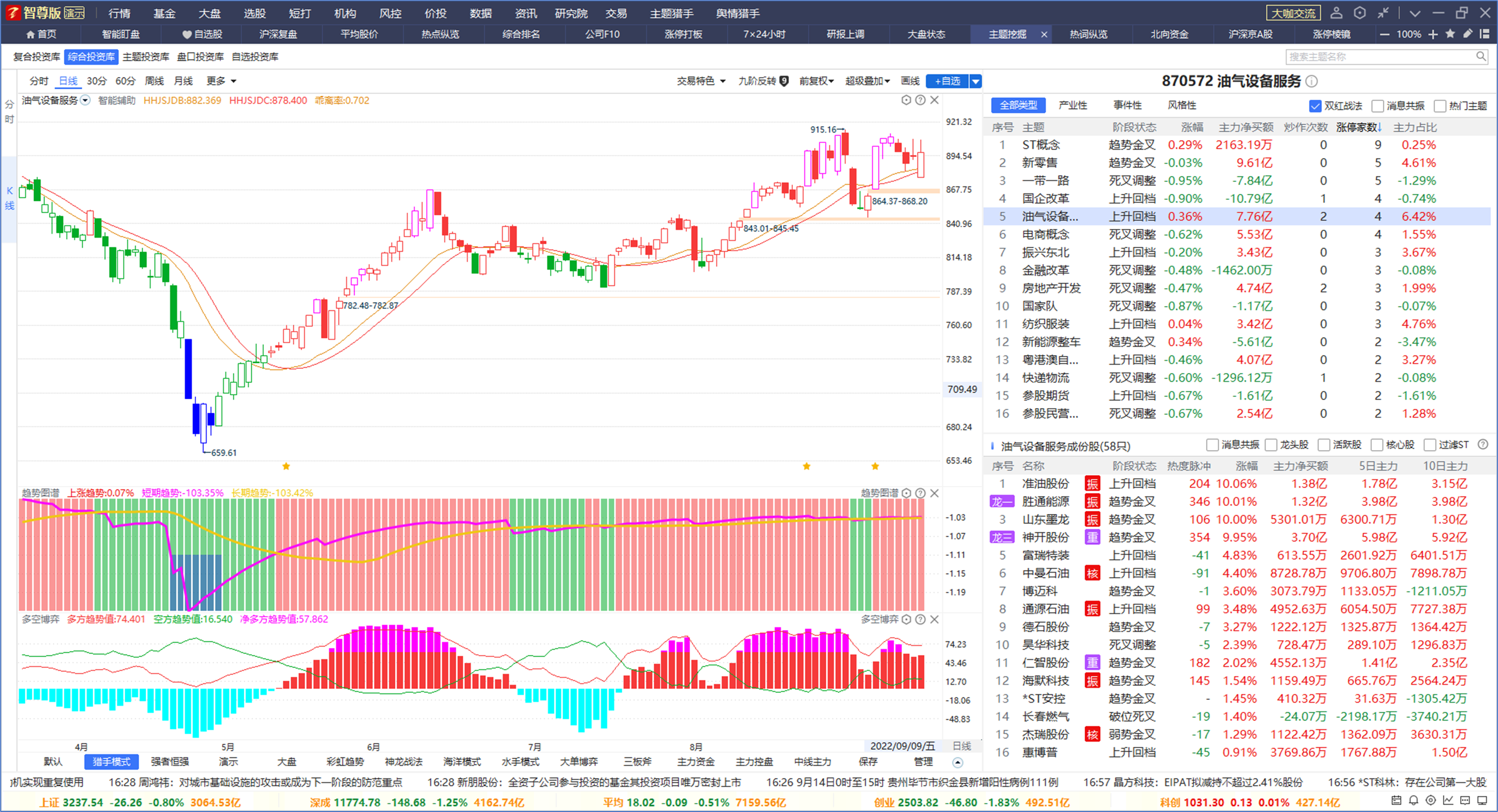Click the line chart icon in status bar
The height and width of the screenshot is (812, 1498).
(1448, 801)
